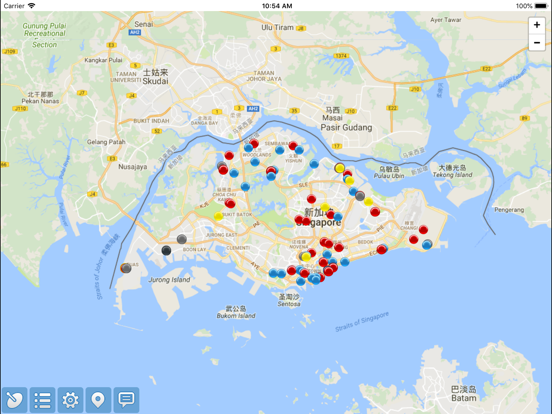Open the settings gear

(70, 400)
